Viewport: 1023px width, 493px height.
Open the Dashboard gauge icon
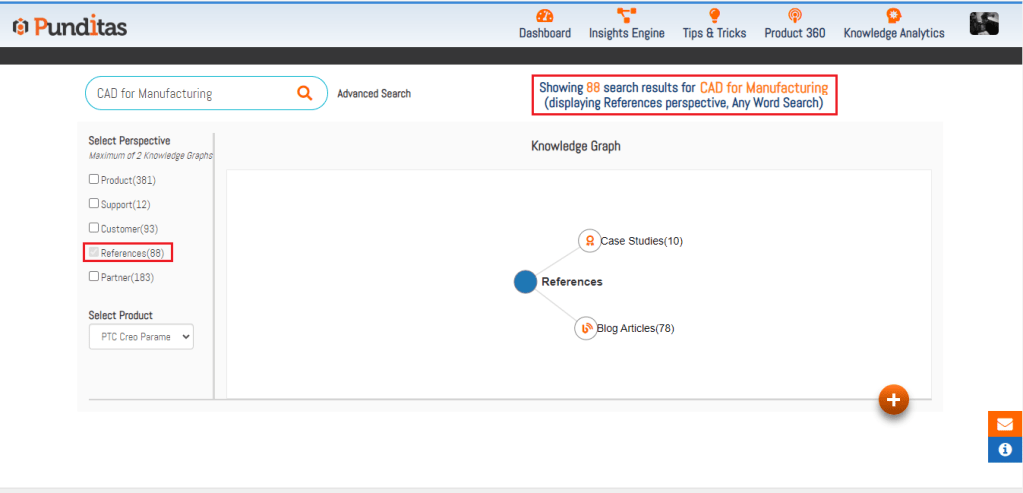pos(544,16)
